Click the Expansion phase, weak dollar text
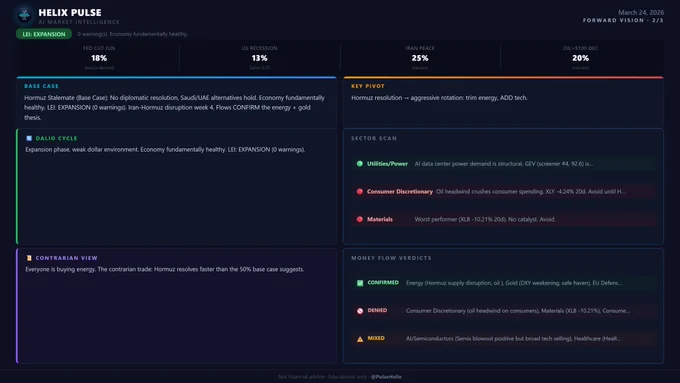Image resolution: width=680 pixels, height=383 pixels. [165, 150]
